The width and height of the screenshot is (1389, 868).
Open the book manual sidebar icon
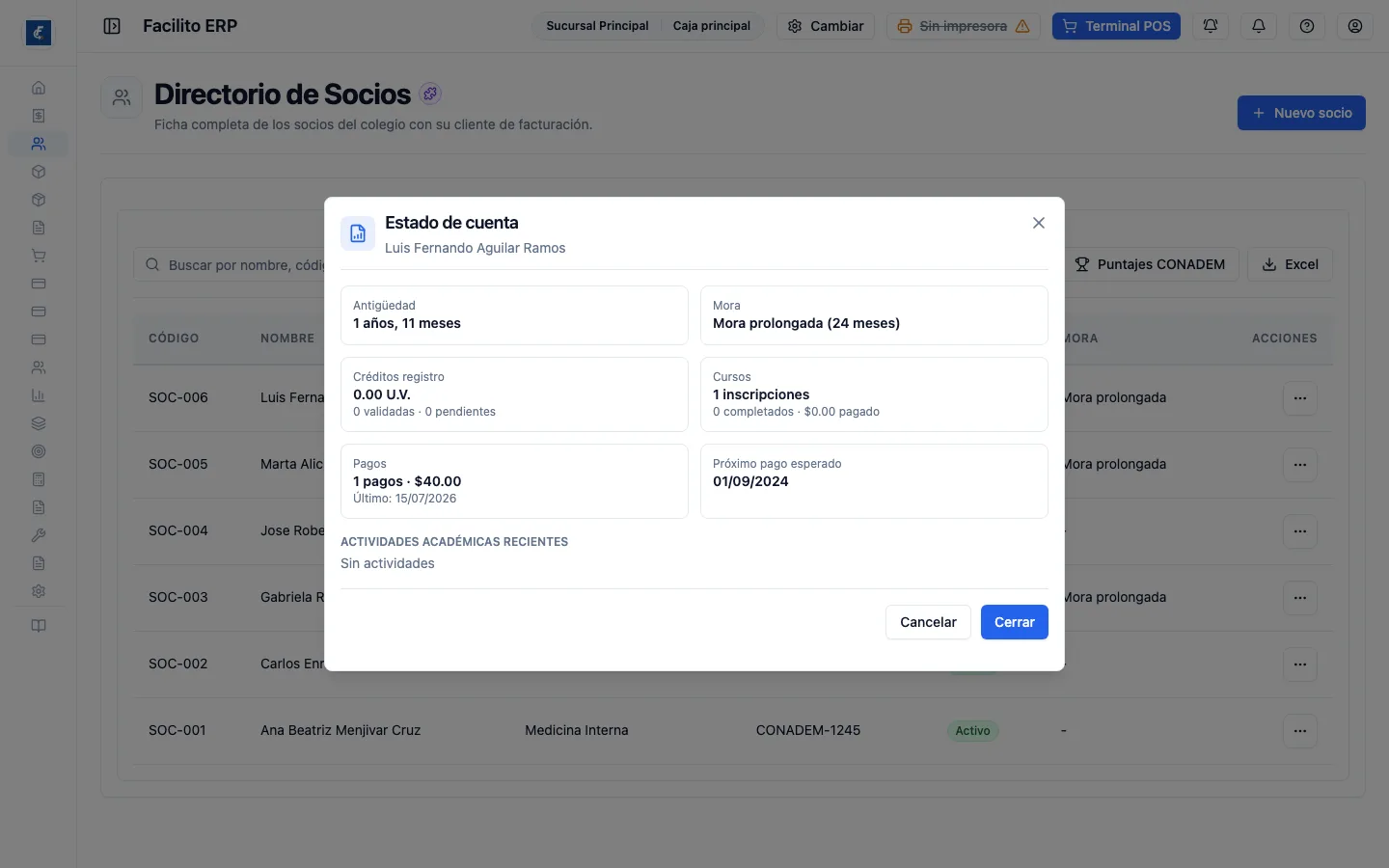click(39, 626)
